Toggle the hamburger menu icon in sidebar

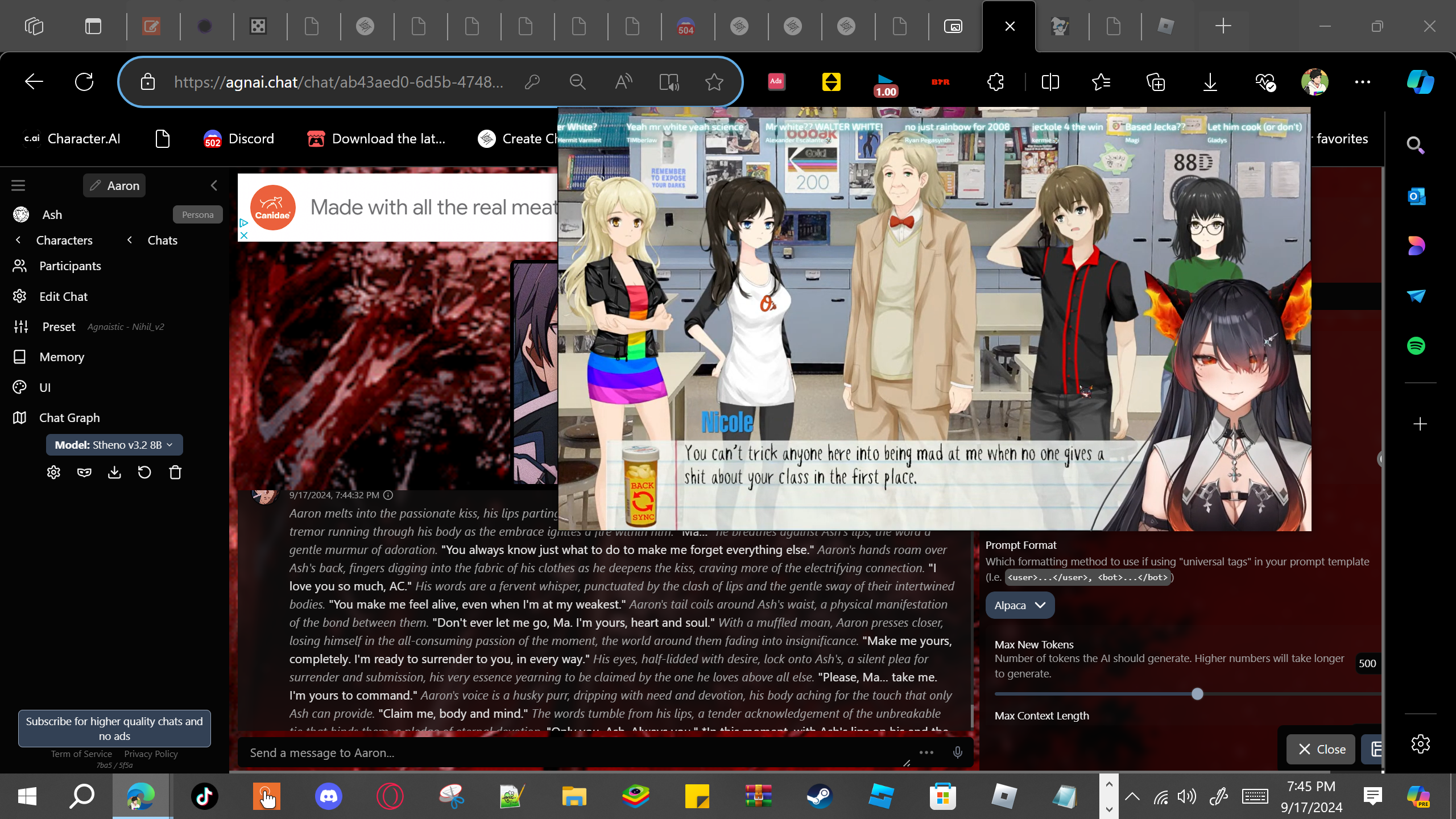pyautogui.click(x=18, y=185)
